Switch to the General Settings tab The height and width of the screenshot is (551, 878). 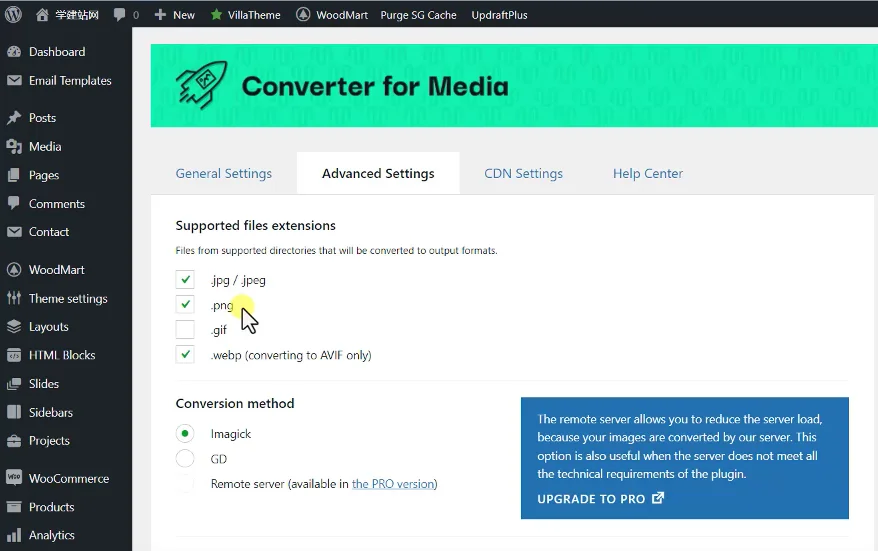223,174
